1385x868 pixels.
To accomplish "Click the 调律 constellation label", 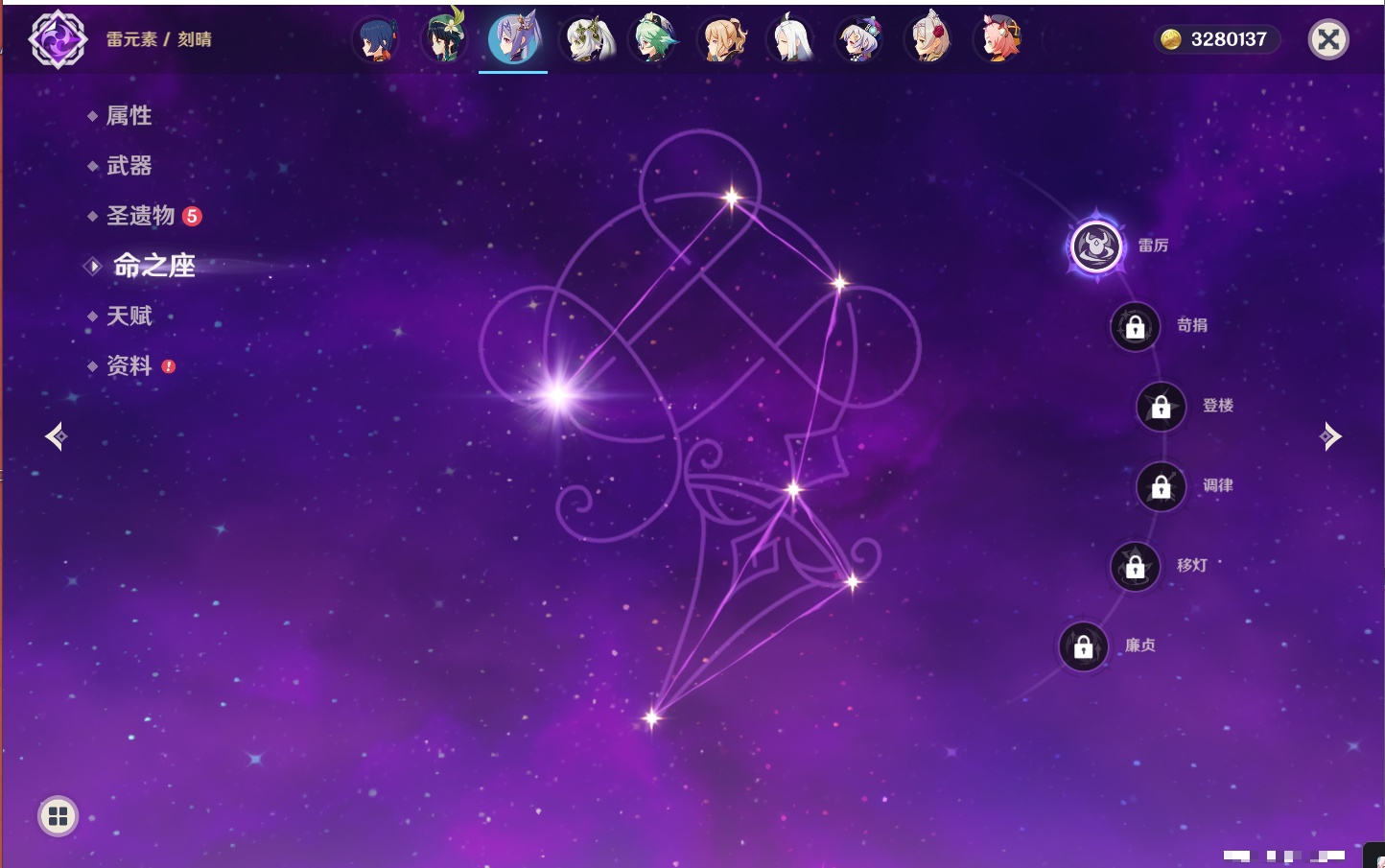I will pos(1218,485).
